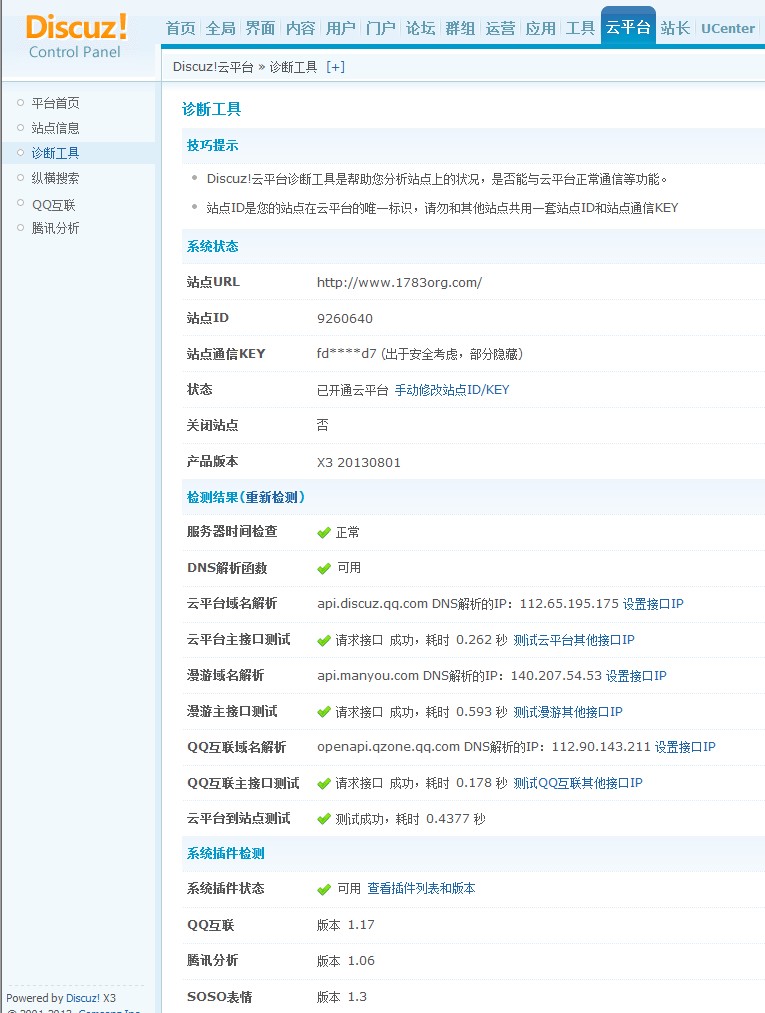Open the 全局 top menu
The width and height of the screenshot is (765, 1013).
pyautogui.click(x=220, y=28)
